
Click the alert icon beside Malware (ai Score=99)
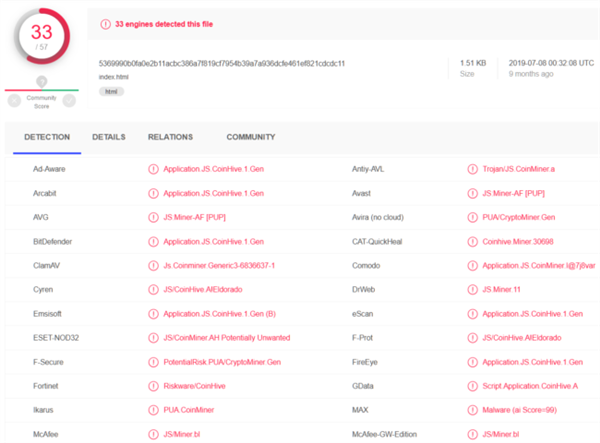(x=472, y=409)
